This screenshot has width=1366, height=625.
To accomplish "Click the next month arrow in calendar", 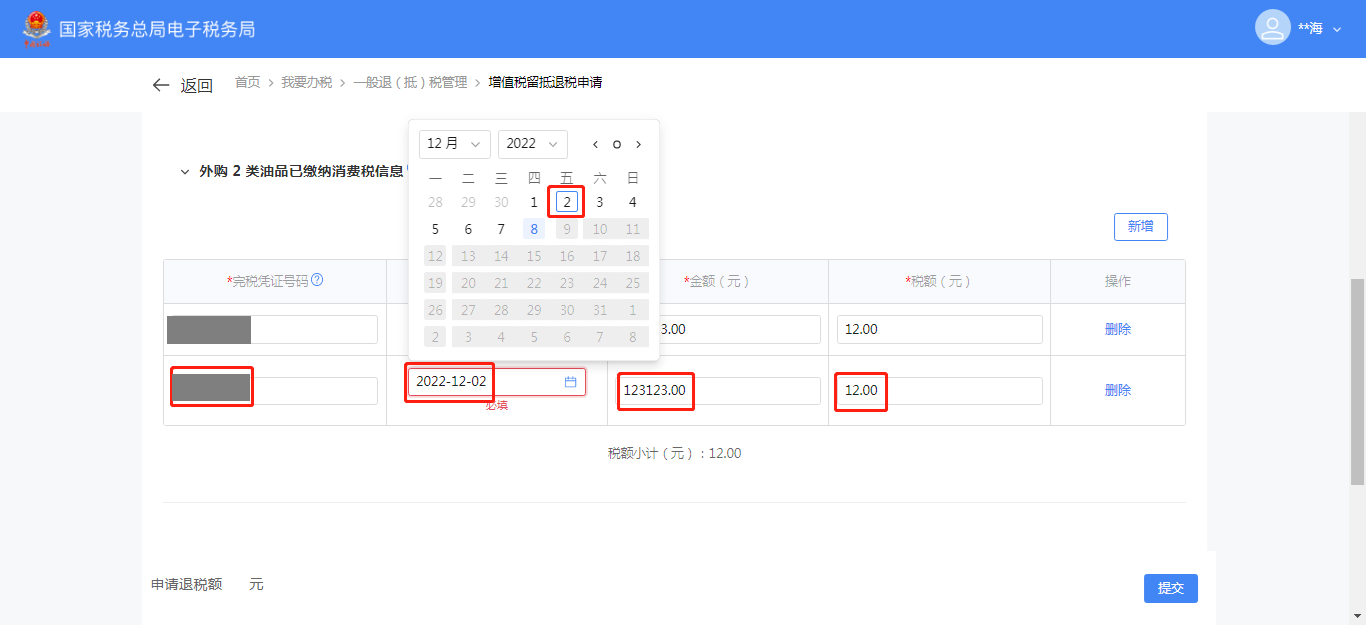I will click(639, 144).
